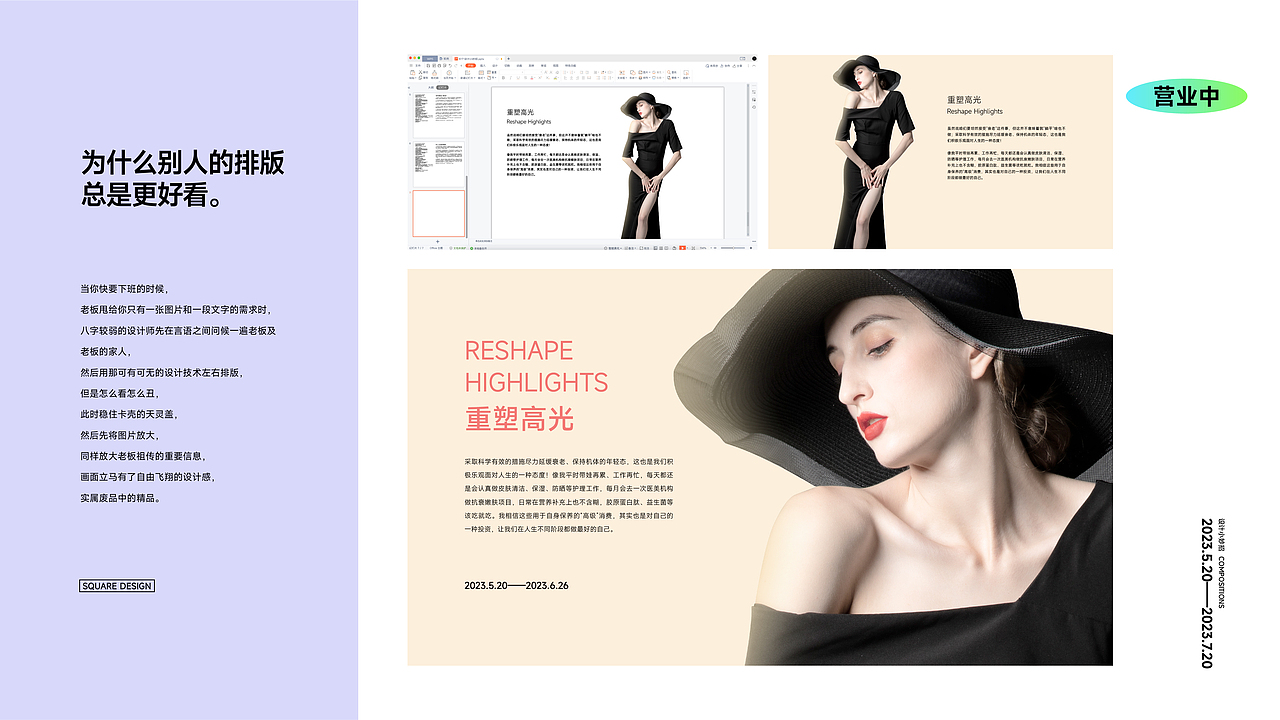The height and width of the screenshot is (720, 1280).
Task: Click the Bold B formatting icon
Action: (x=503, y=78)
